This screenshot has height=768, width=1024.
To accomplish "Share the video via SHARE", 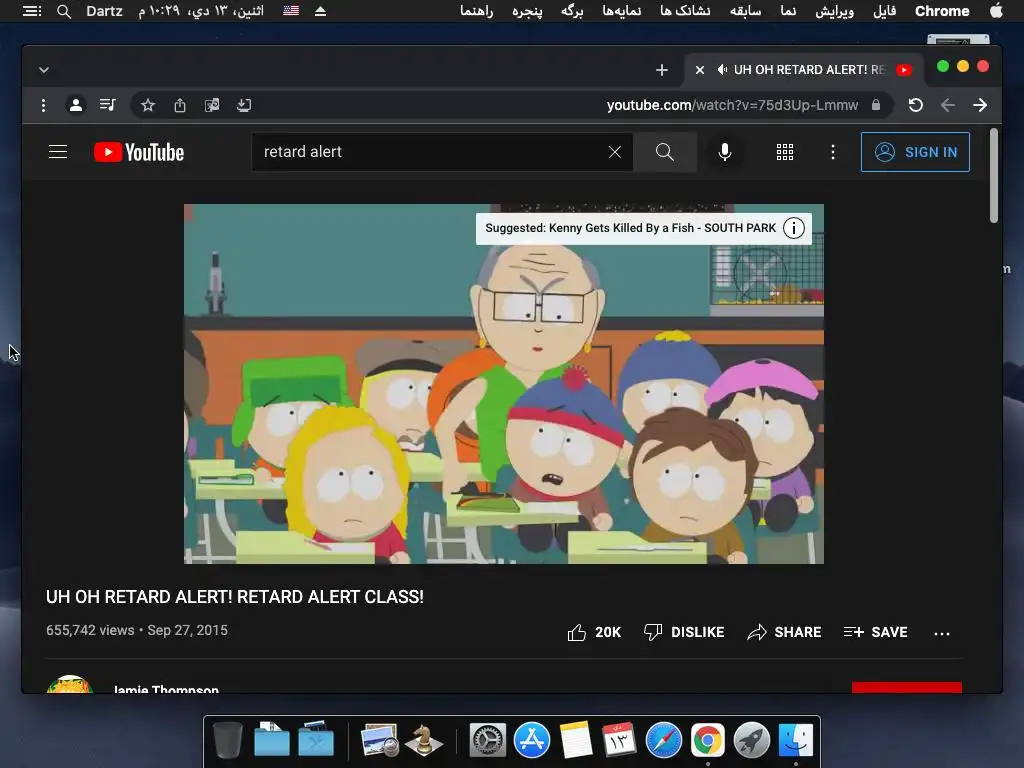I will pyautogui.click(x=784, y=632).
